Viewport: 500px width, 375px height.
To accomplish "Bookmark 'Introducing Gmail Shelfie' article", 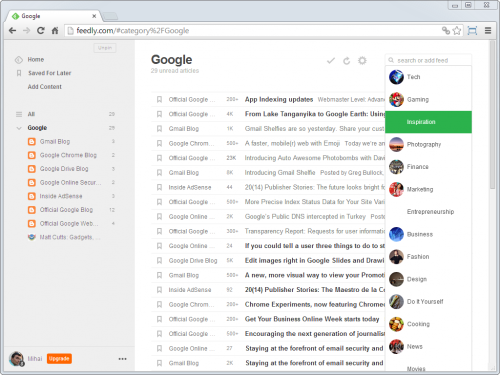I will pos(159,173).
